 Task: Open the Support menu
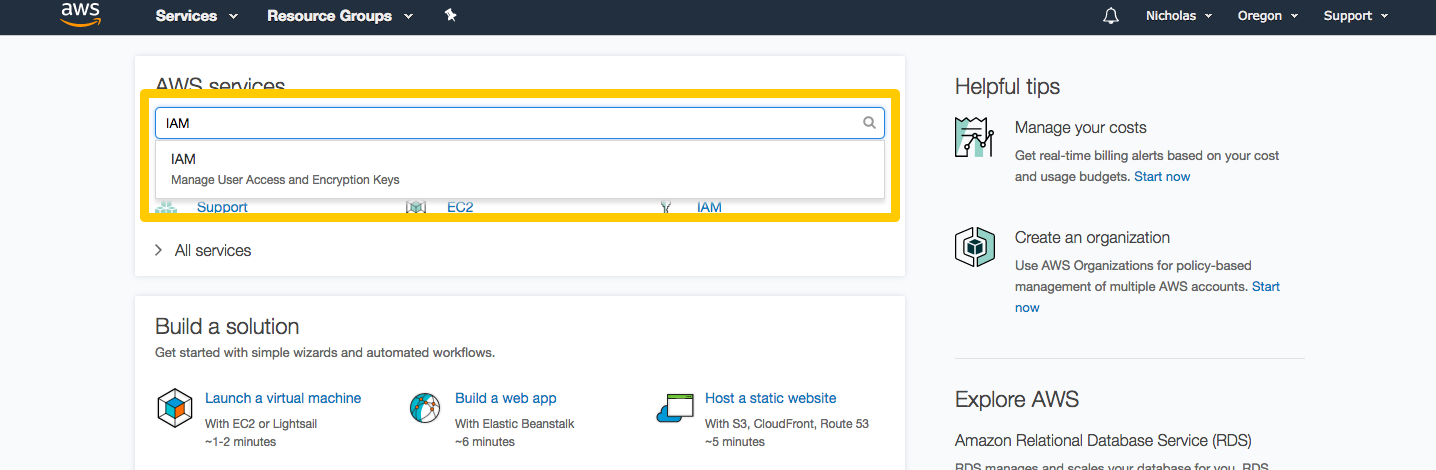coord(1356,16)
